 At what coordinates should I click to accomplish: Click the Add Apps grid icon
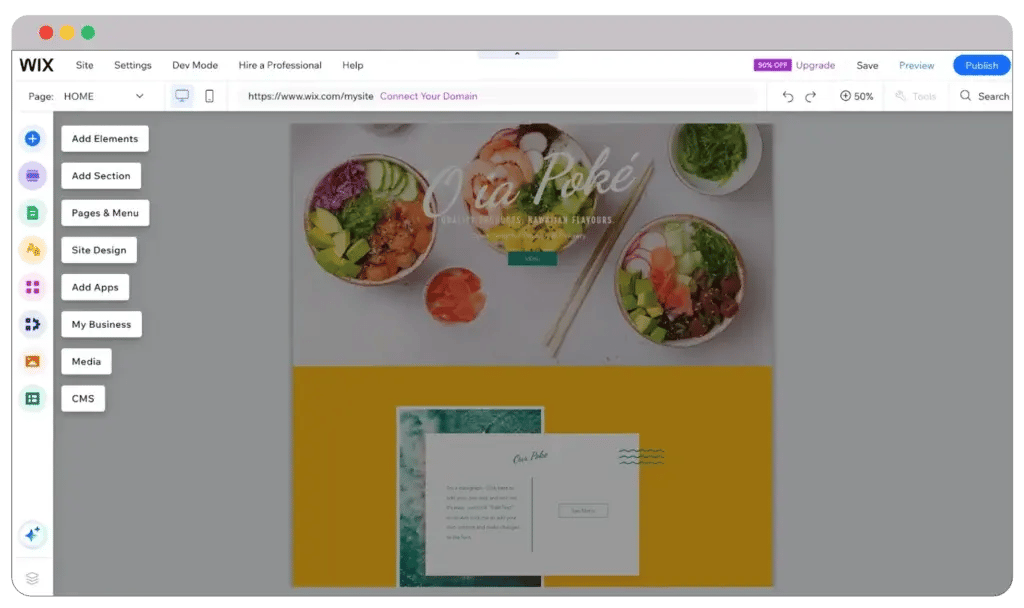click(x=32, y=287)
